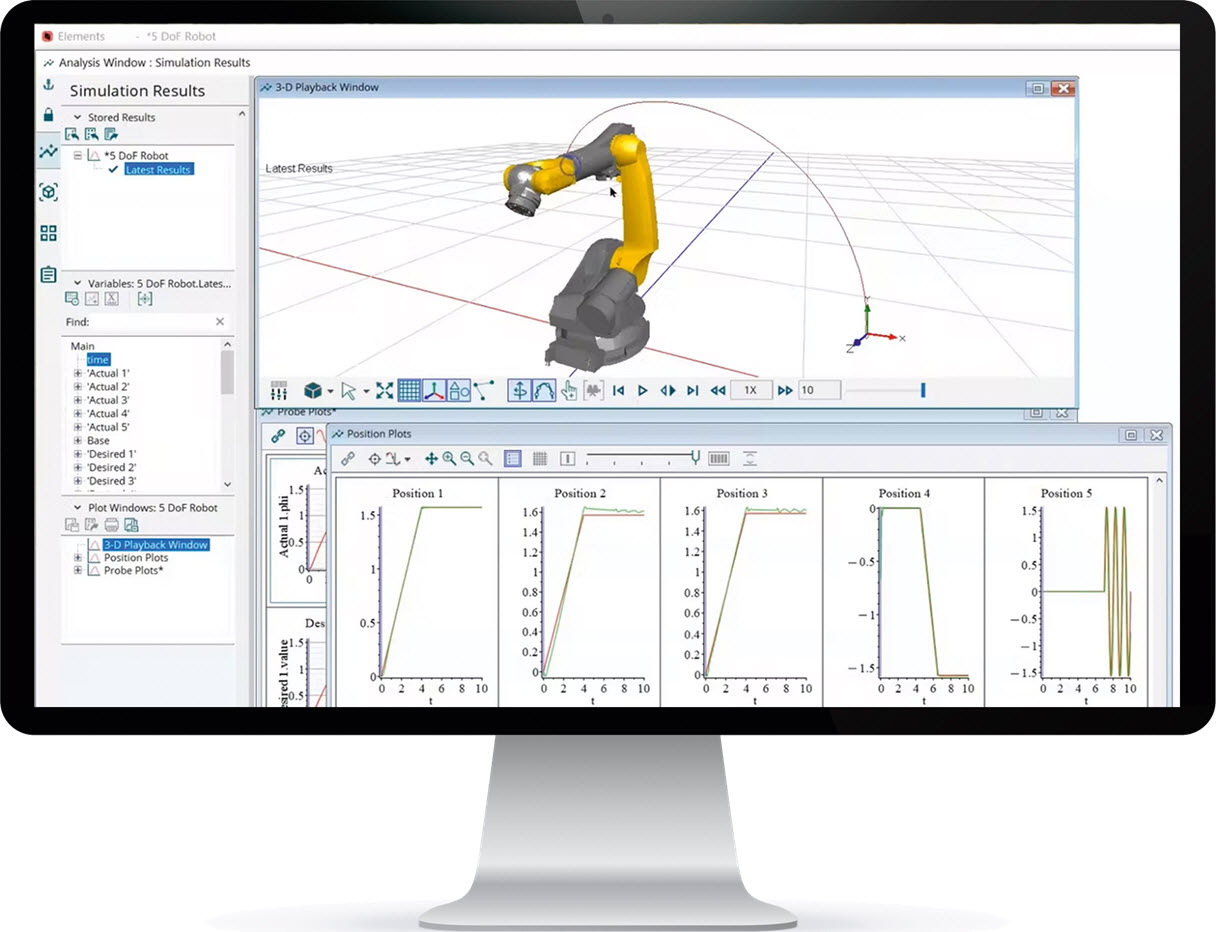Click the print icon in Plot Windows toolbar
Image resolution: width=1216 pixels, height=932 pixels.
[112, 525]
